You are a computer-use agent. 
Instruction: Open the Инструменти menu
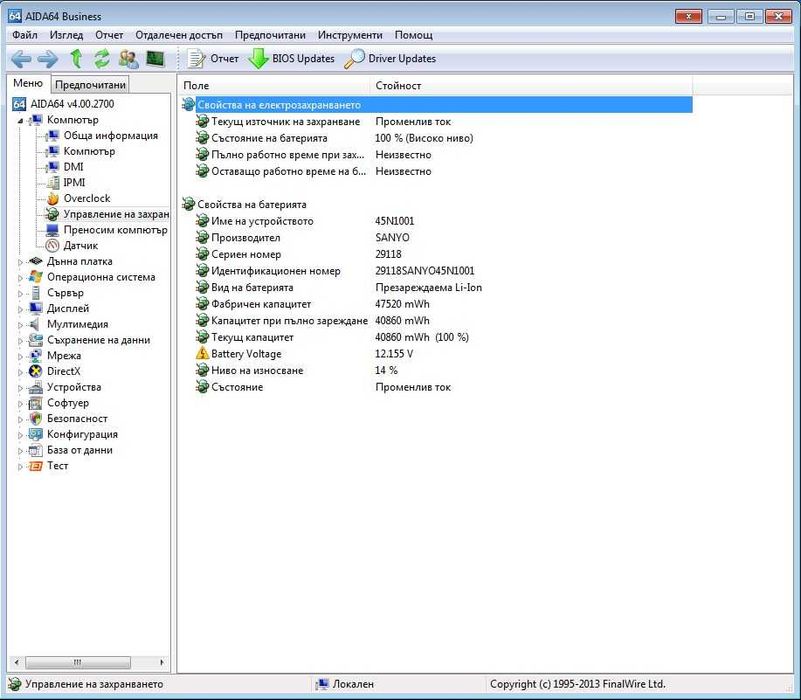pyautogui.click(x=350, y=35)
